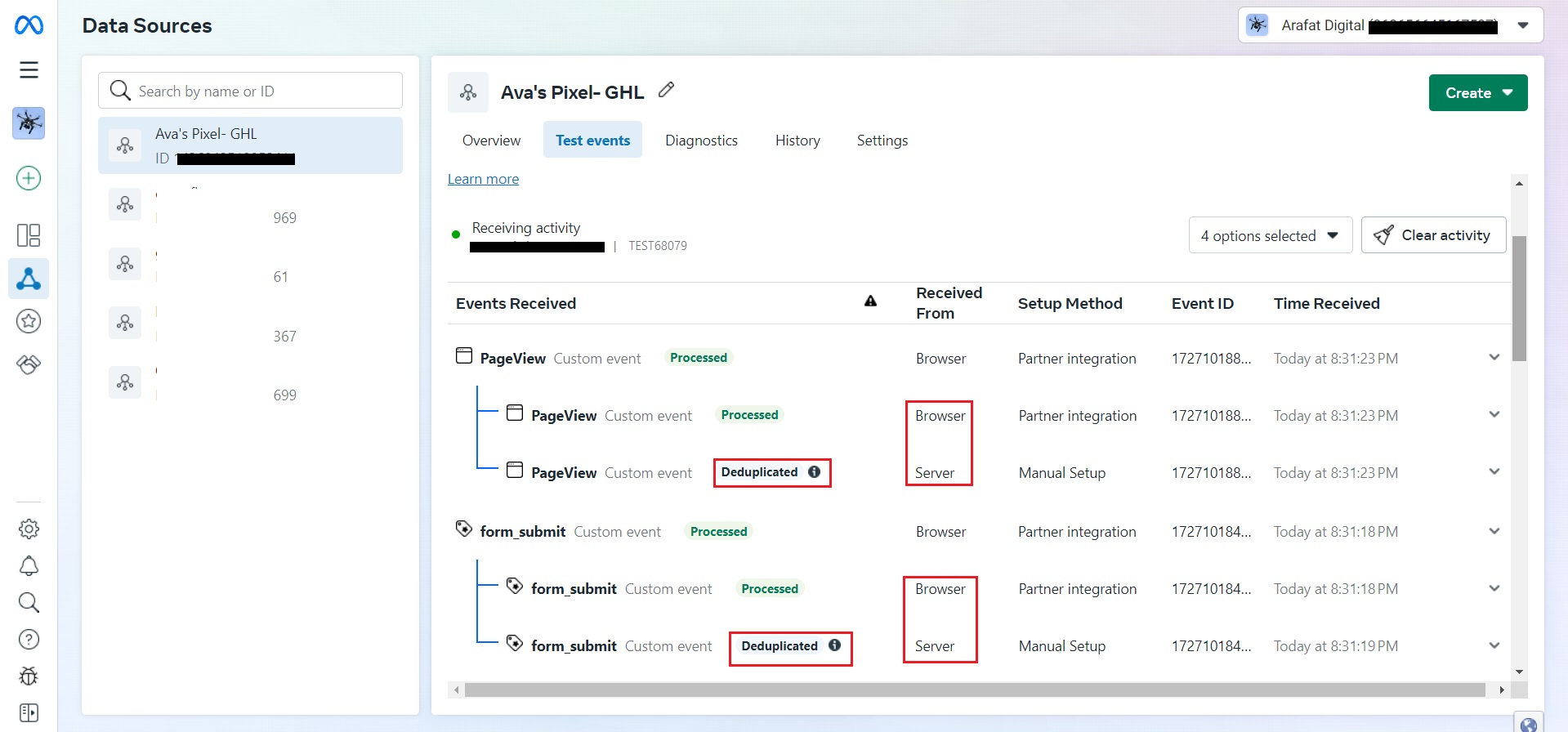Screen dimensions: 1568x732
Task: Click the TEST68079 test code text
Action: pos(658,246)
